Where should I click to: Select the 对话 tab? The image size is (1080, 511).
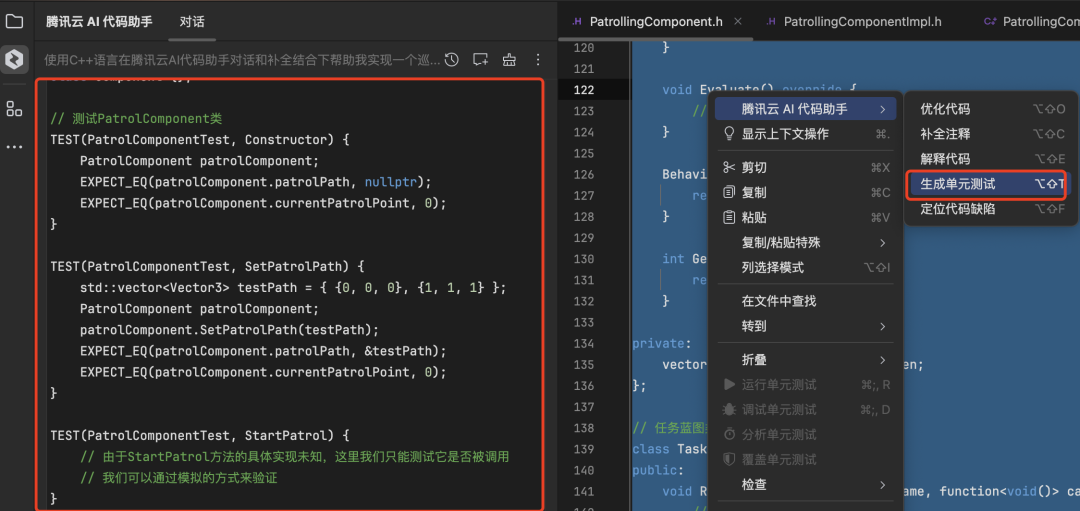(192, 21)
